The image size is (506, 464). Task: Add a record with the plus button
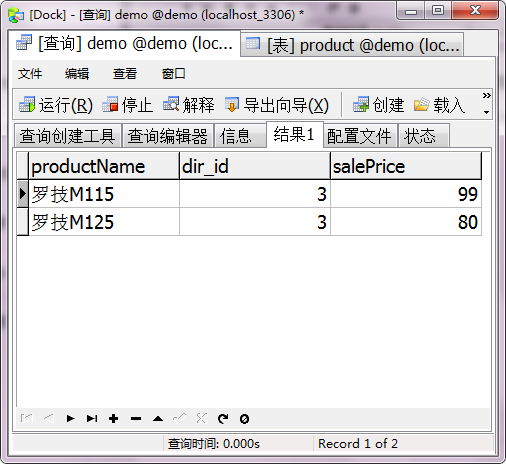pos(114,418)
